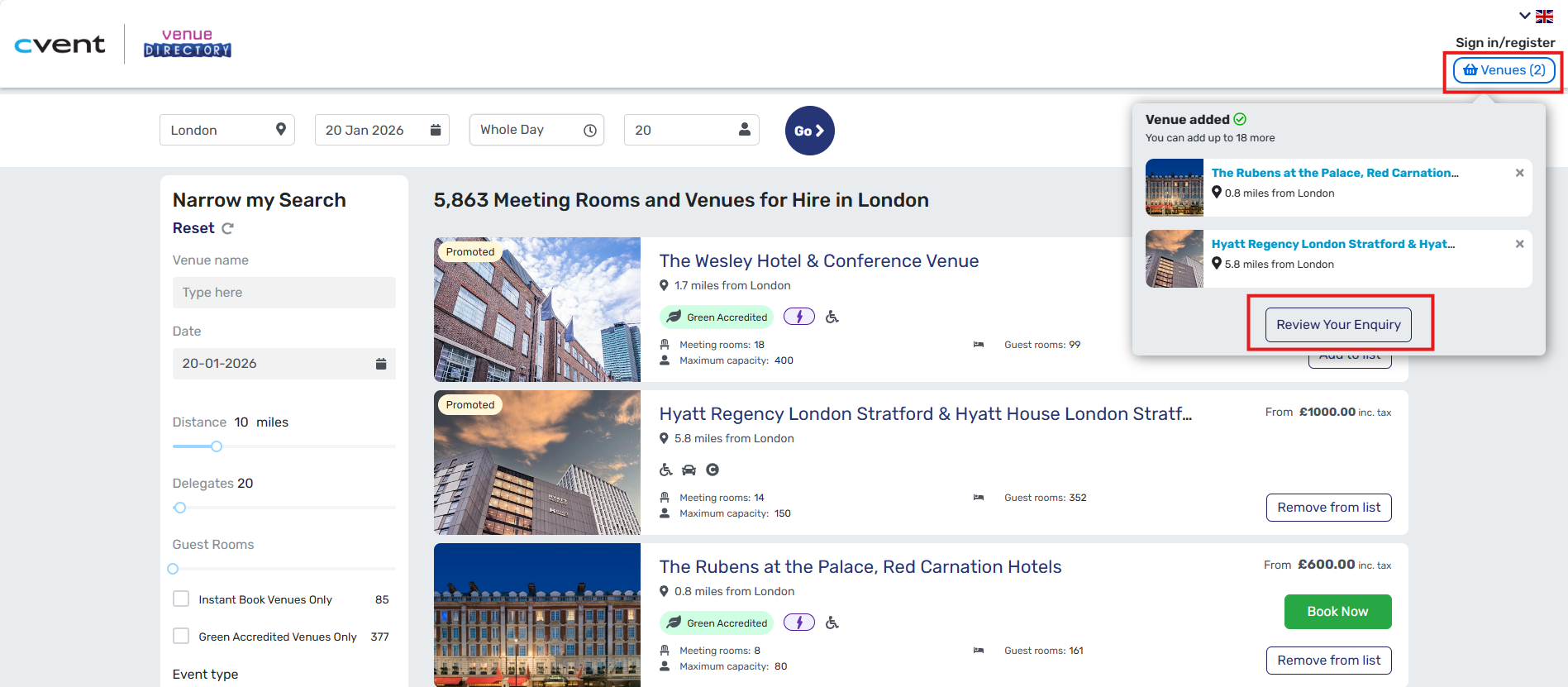This screenshot has width=1568, height=687.
Task: Click Book Now for The Rubens
Action: coord(1338,612)
